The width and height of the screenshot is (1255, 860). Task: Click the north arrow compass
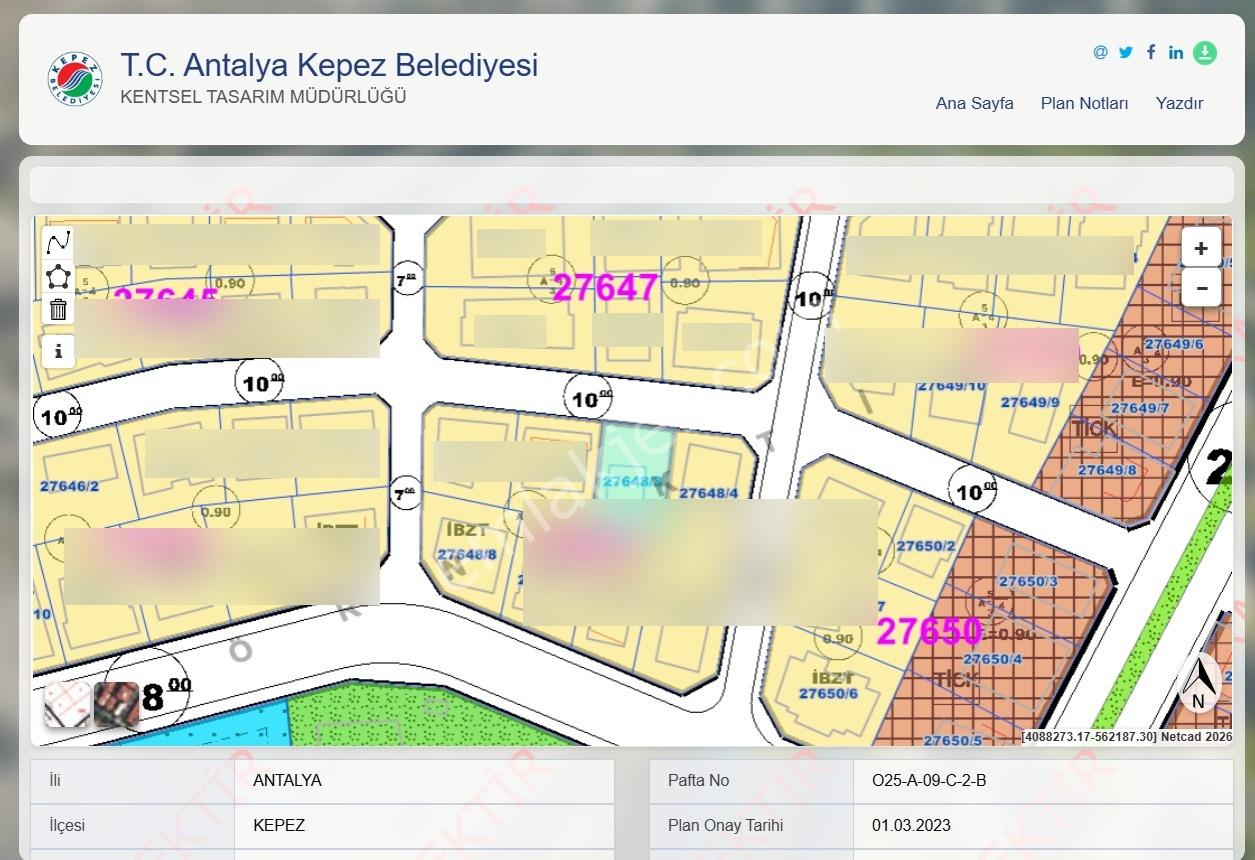pyautogui.click(x=1199, y=683)
